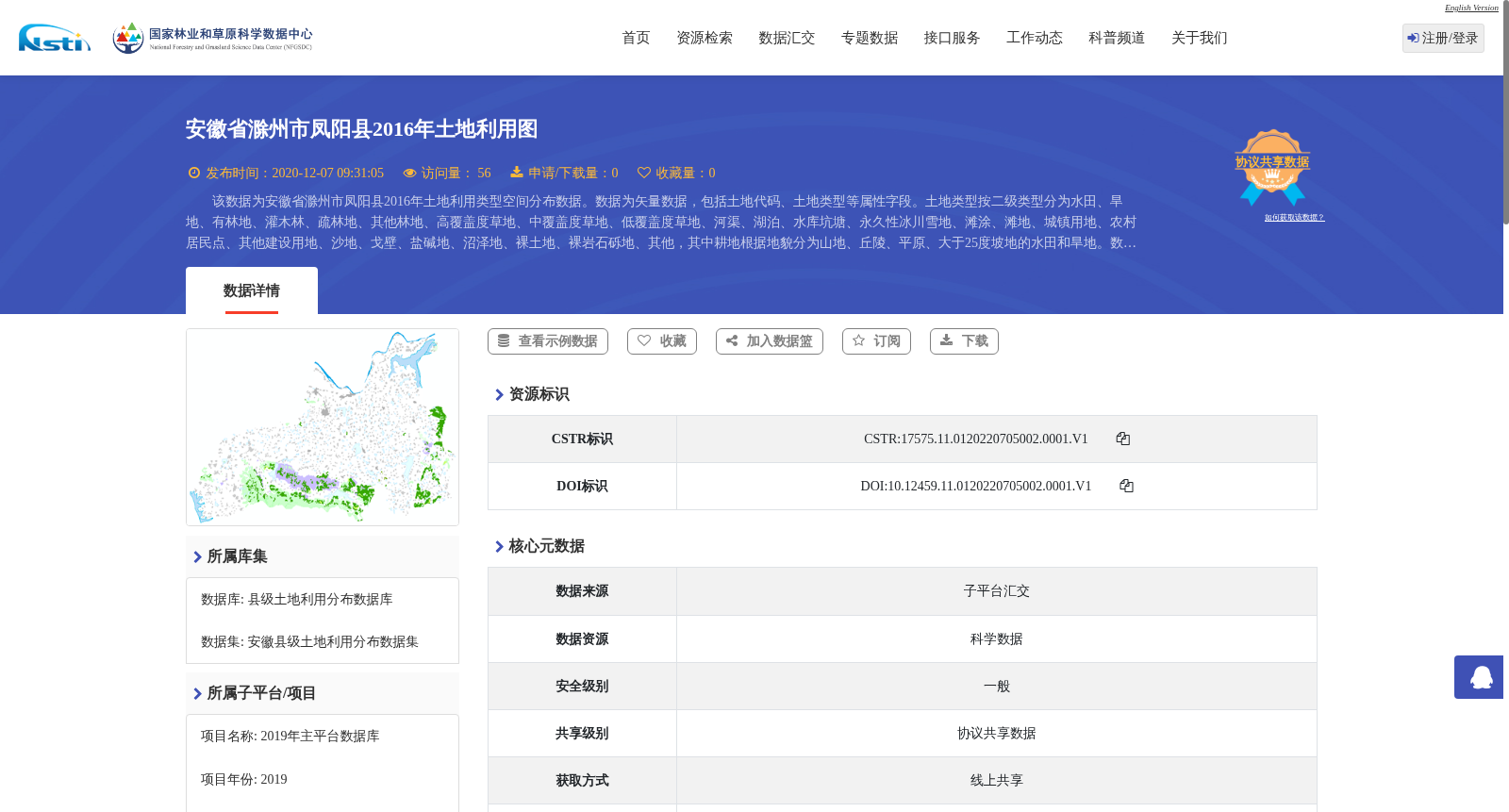Click the 协议共享数据 badge icon
The height and width of the screenshot is (812, 1509).
pyautogui.click(x=1272, y=167)
